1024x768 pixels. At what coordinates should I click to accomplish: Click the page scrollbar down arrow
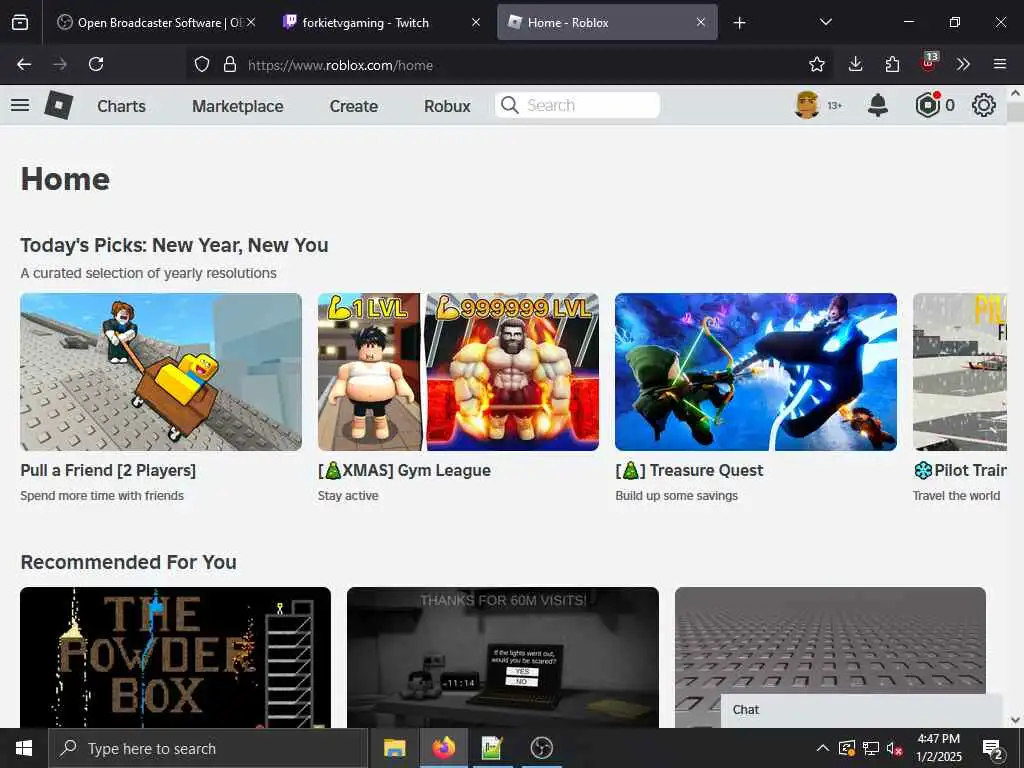1016,720
